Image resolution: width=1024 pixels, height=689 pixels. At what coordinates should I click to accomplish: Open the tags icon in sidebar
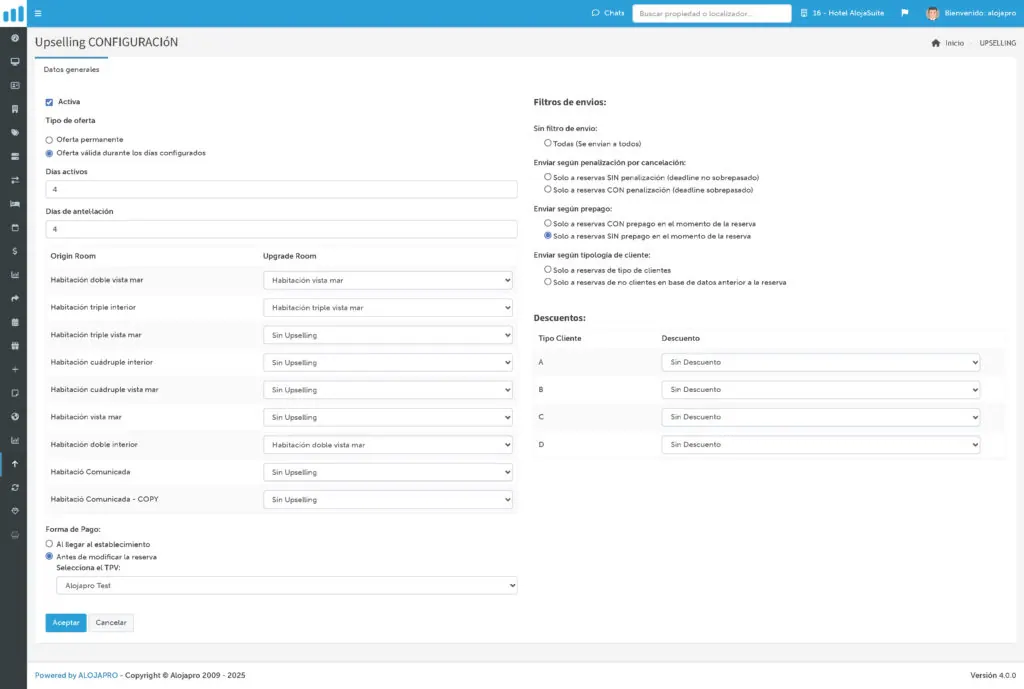pyautogui.click(x=14, y=133)
